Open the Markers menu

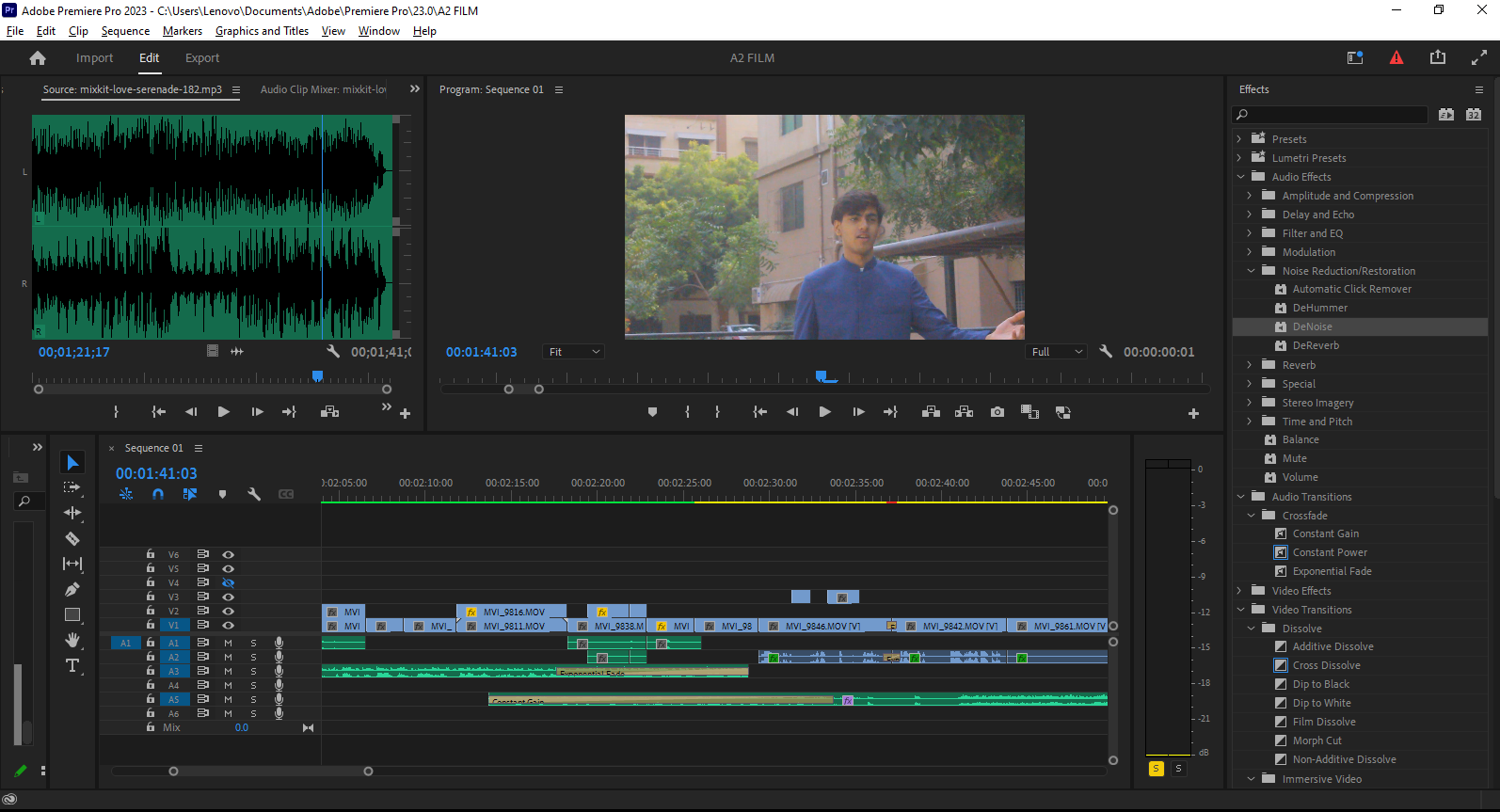[183, 31]
